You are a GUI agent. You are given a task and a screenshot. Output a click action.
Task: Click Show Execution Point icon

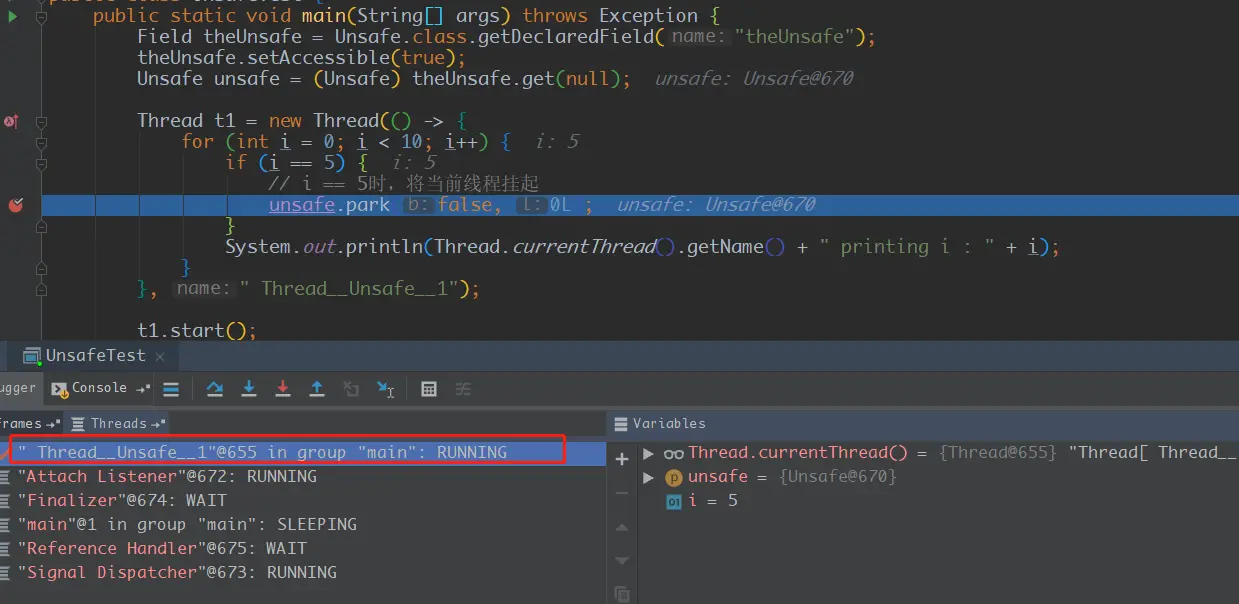(x=171, y=389)
